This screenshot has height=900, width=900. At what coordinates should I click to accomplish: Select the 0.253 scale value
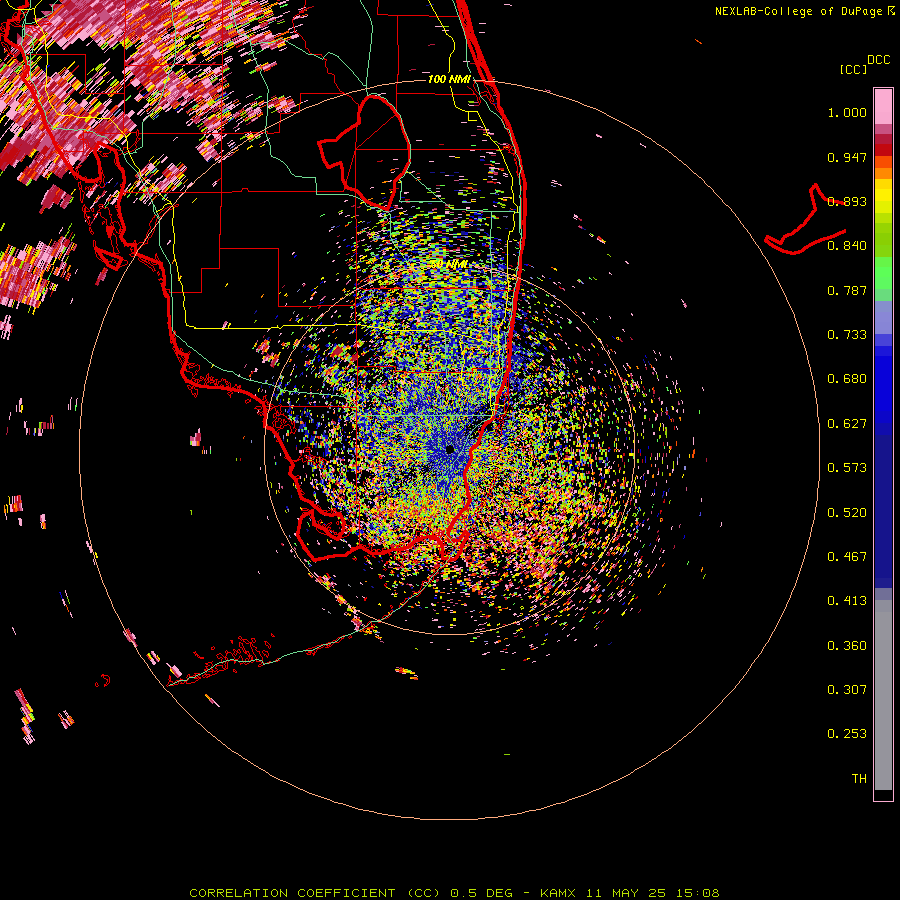tap(847, 734)
